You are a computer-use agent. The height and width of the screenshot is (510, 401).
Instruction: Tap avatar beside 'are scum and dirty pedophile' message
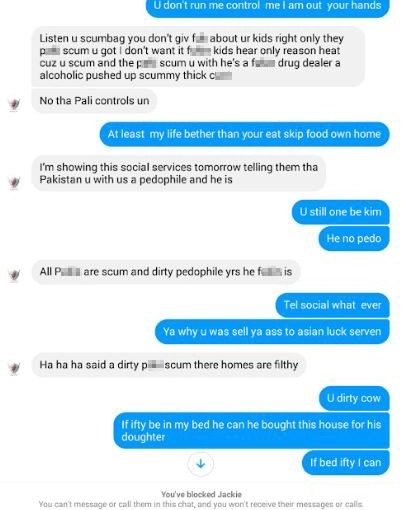14,275
